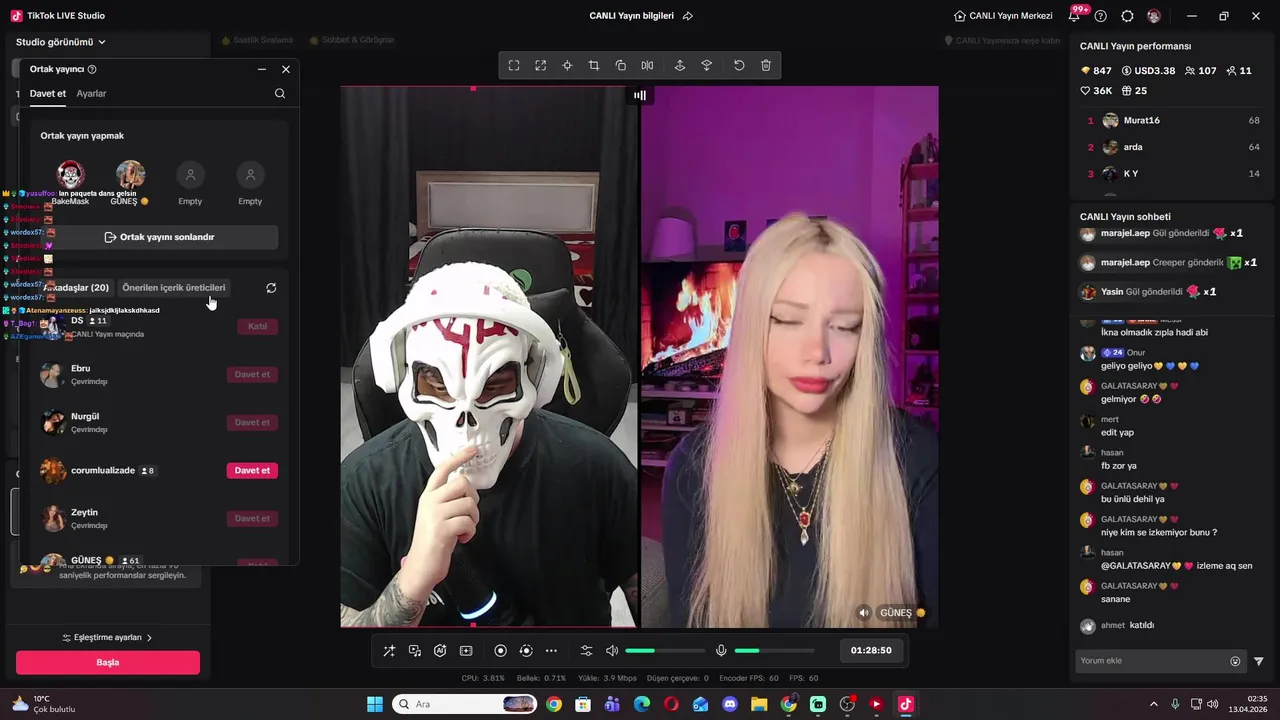Select the GÜNEŞ co-host avatar

click(130, 175)
